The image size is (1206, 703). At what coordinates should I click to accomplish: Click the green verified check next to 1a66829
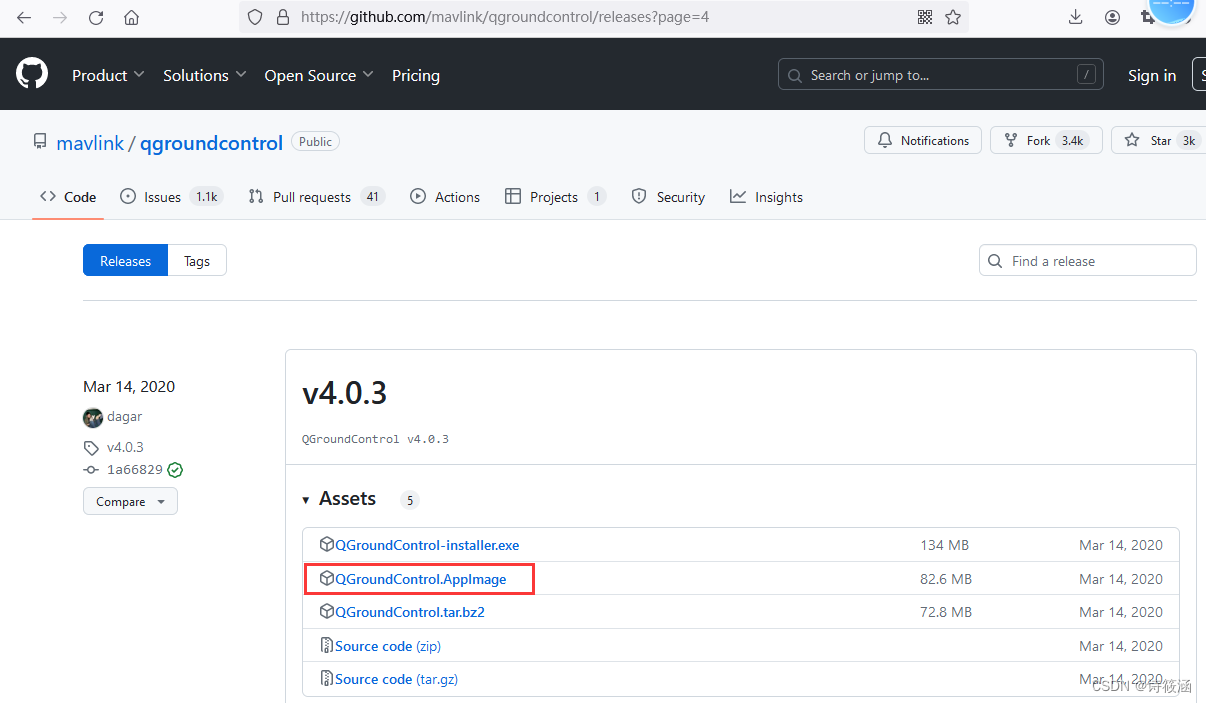click(175, 470)
